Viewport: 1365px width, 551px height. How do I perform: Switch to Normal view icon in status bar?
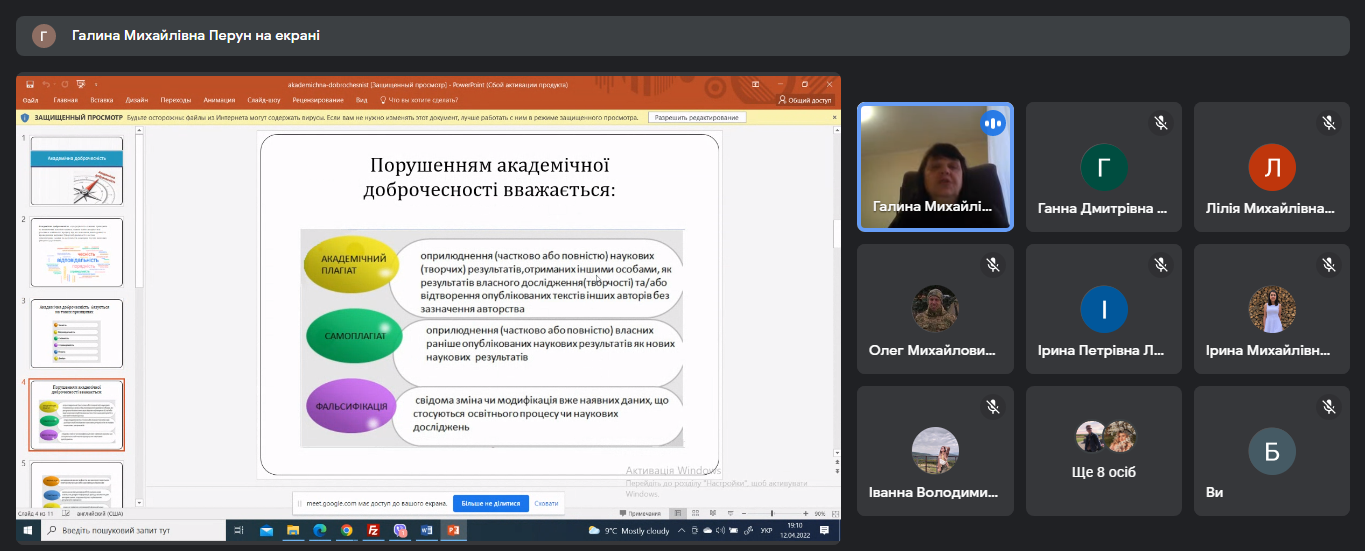[678, 513]
